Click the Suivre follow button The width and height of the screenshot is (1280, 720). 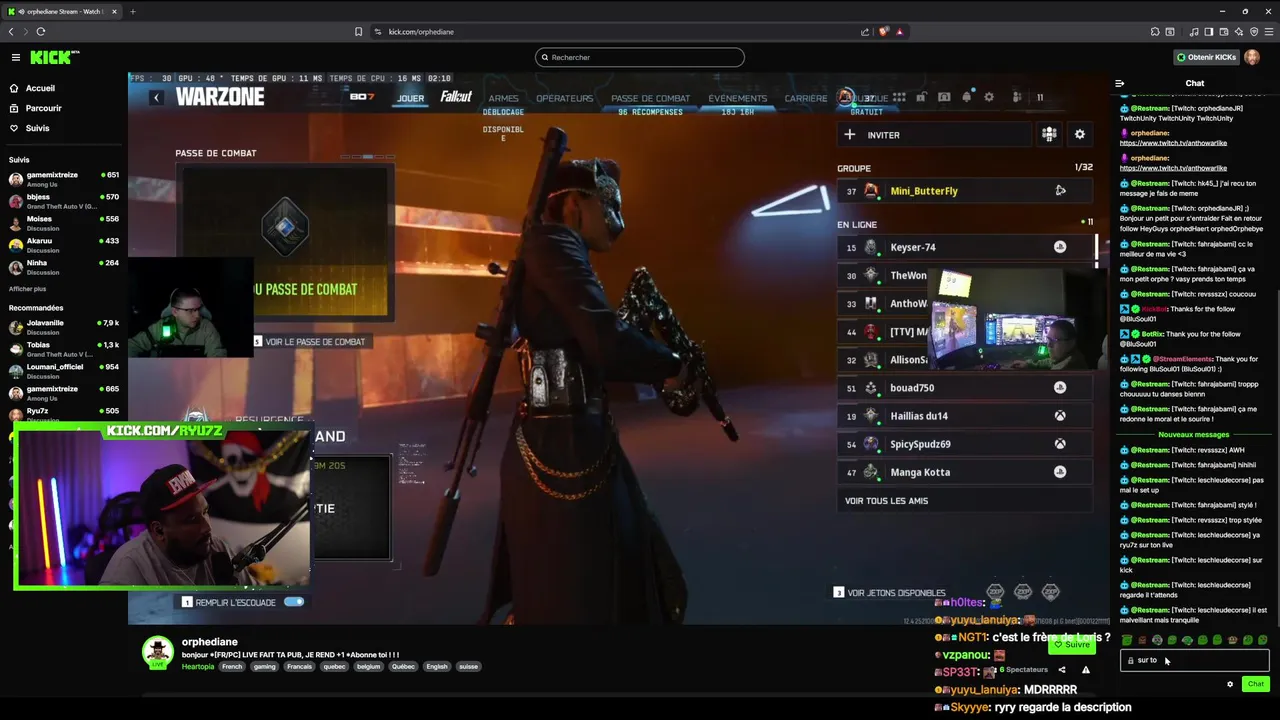point(1072,645)
